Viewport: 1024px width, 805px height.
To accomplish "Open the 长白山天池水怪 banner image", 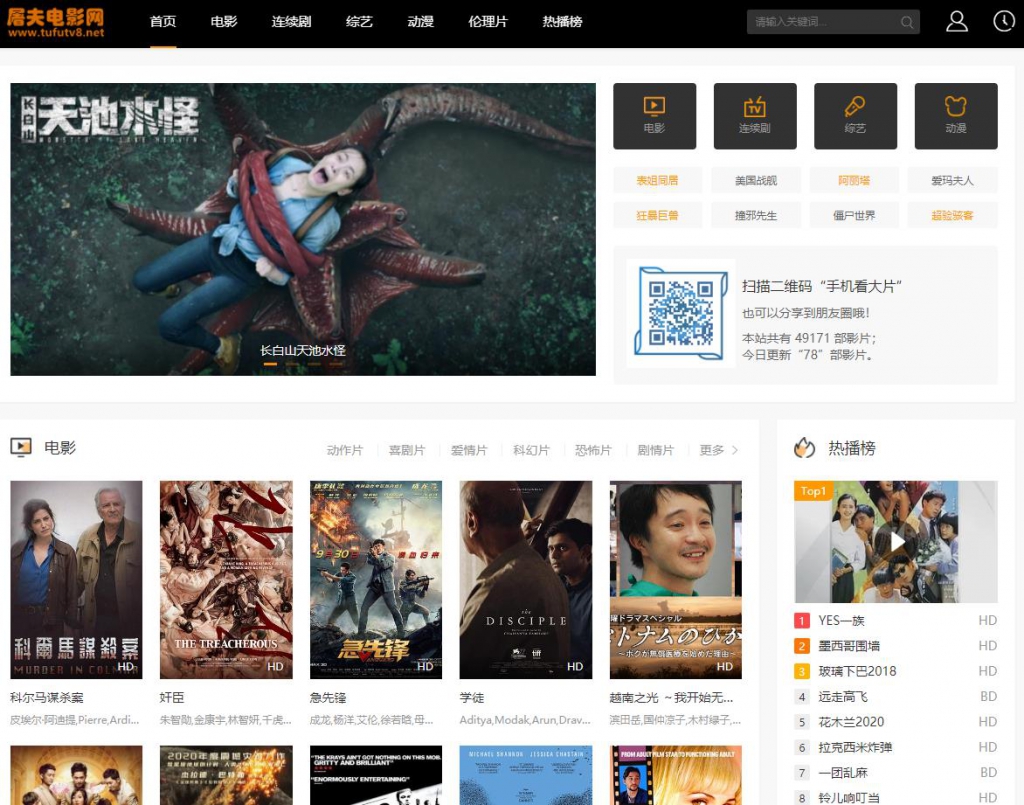I will pyautogui.click(x=303, y=229).
